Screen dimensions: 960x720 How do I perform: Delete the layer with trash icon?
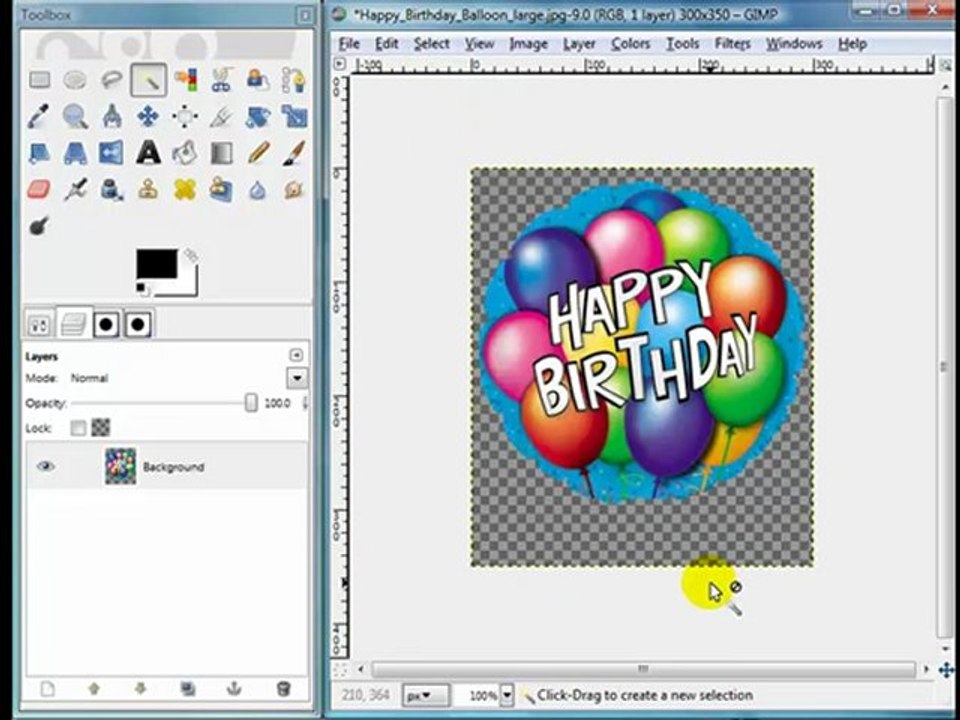pos(283,689)
